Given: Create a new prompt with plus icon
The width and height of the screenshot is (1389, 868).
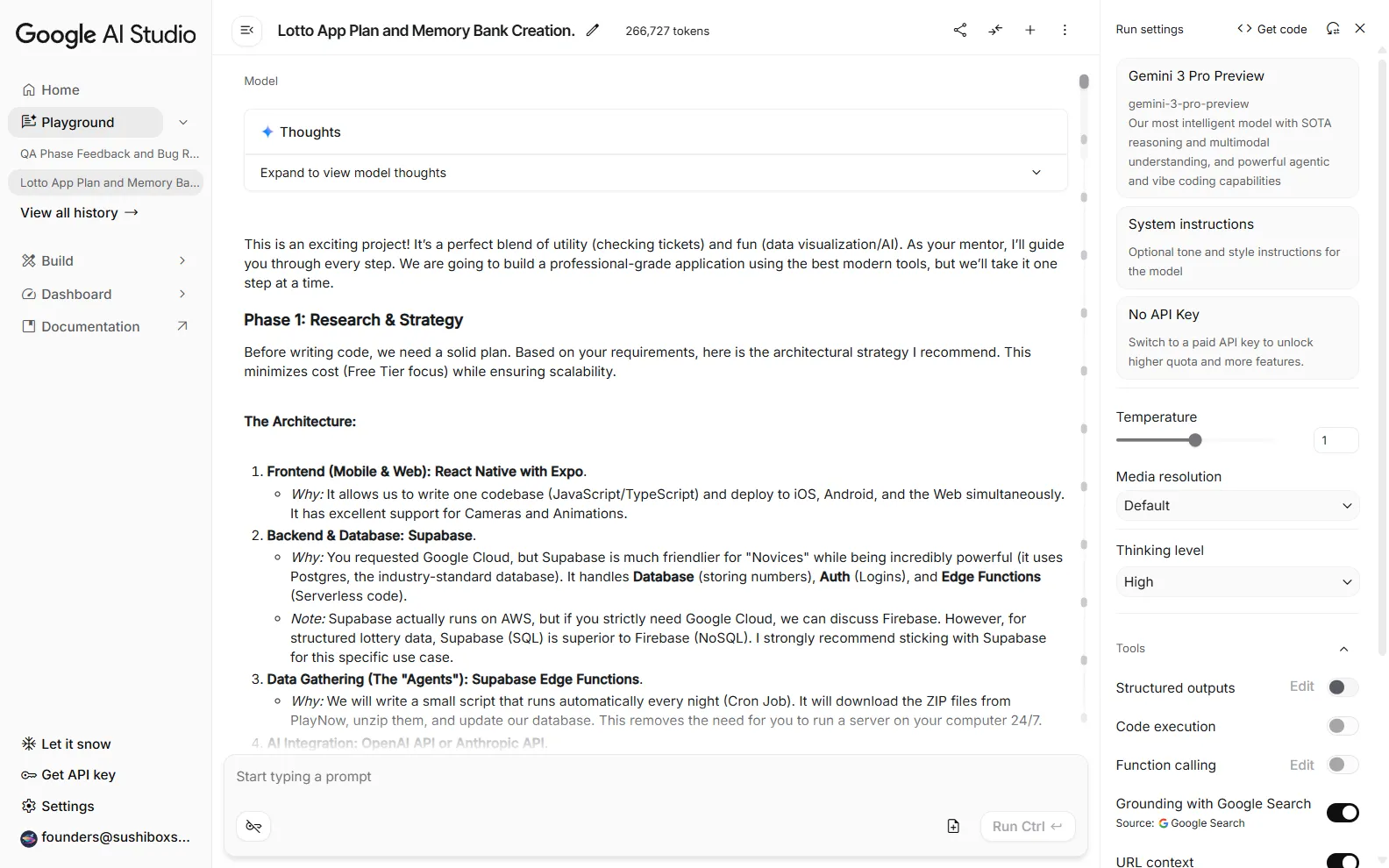Looking at the screenshot, I should click(x=1029, y=30).
